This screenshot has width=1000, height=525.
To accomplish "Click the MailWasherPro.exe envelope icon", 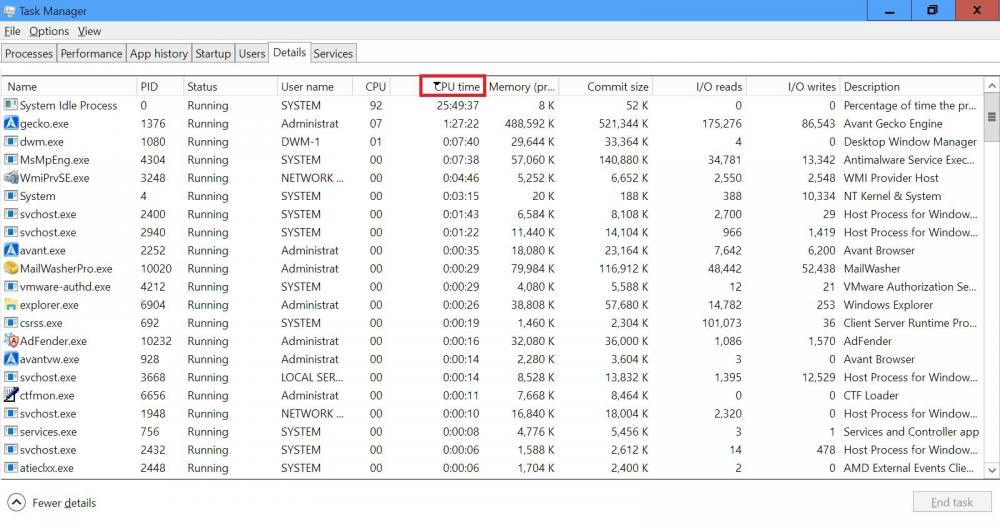I will 11,268.
